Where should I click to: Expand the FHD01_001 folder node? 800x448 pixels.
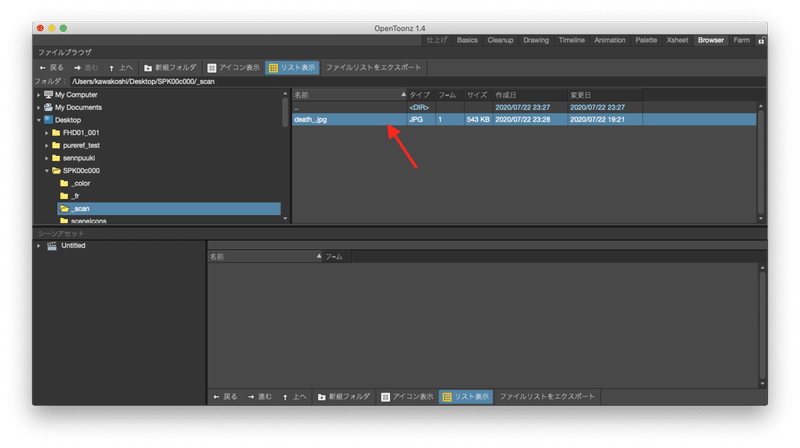(x=46, y=133)
